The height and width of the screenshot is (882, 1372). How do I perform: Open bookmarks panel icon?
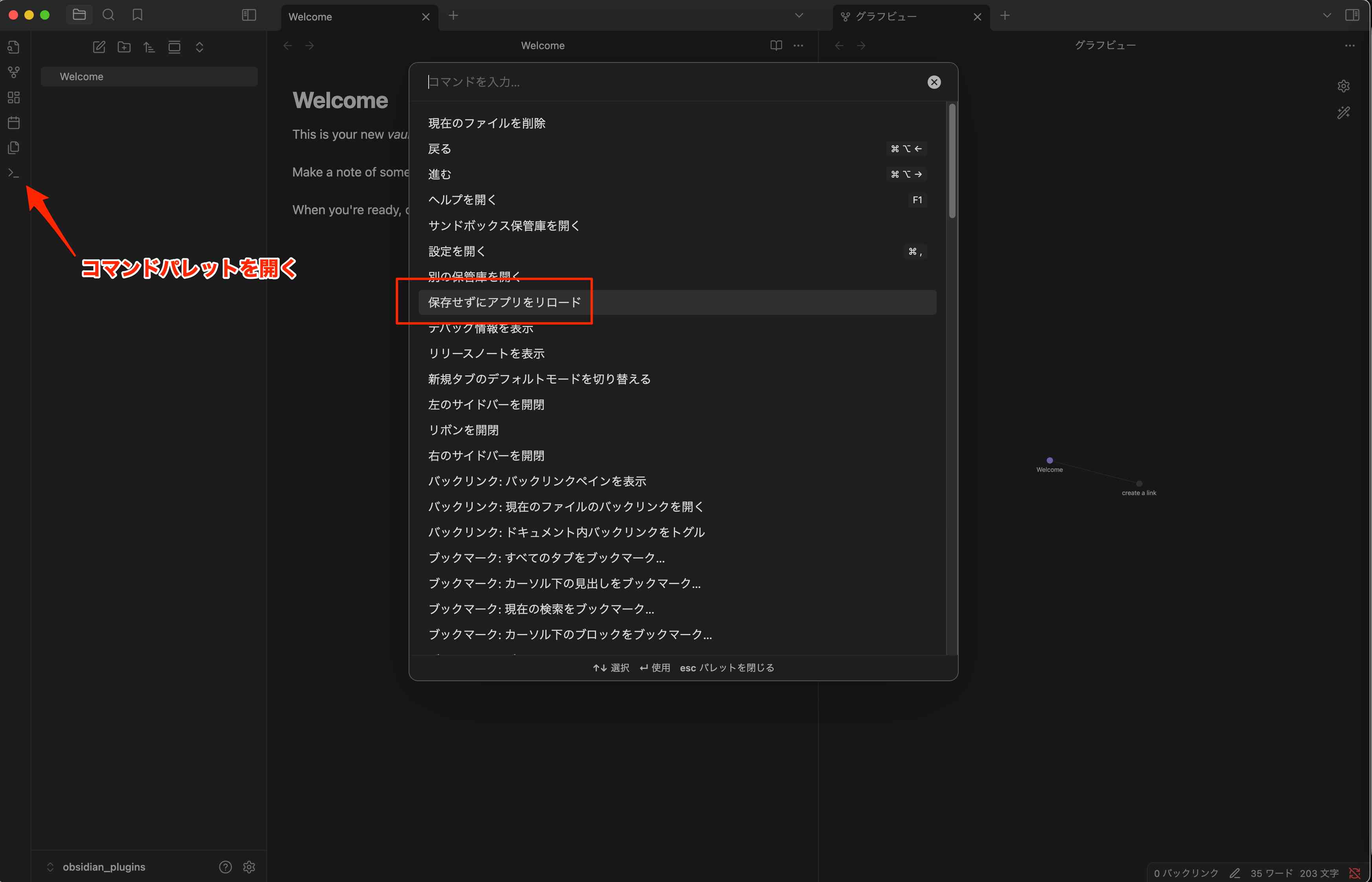tap(138, 15)
